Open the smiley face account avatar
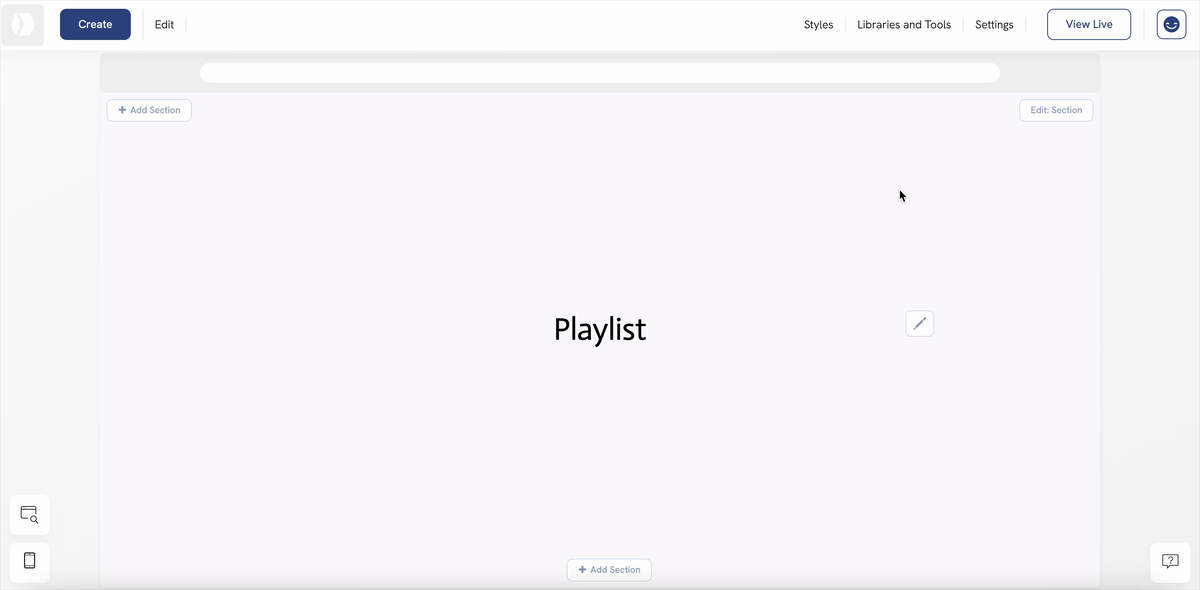Image resolution: width=1200 pixels, height=590 pixels. pos(1171,24)
